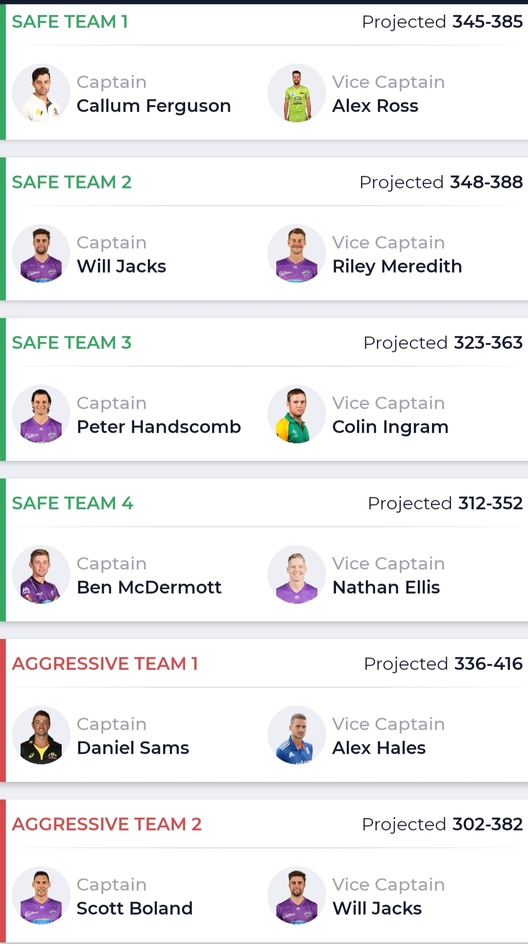Select Riley Meredith's player photo

tap(297, 254)
